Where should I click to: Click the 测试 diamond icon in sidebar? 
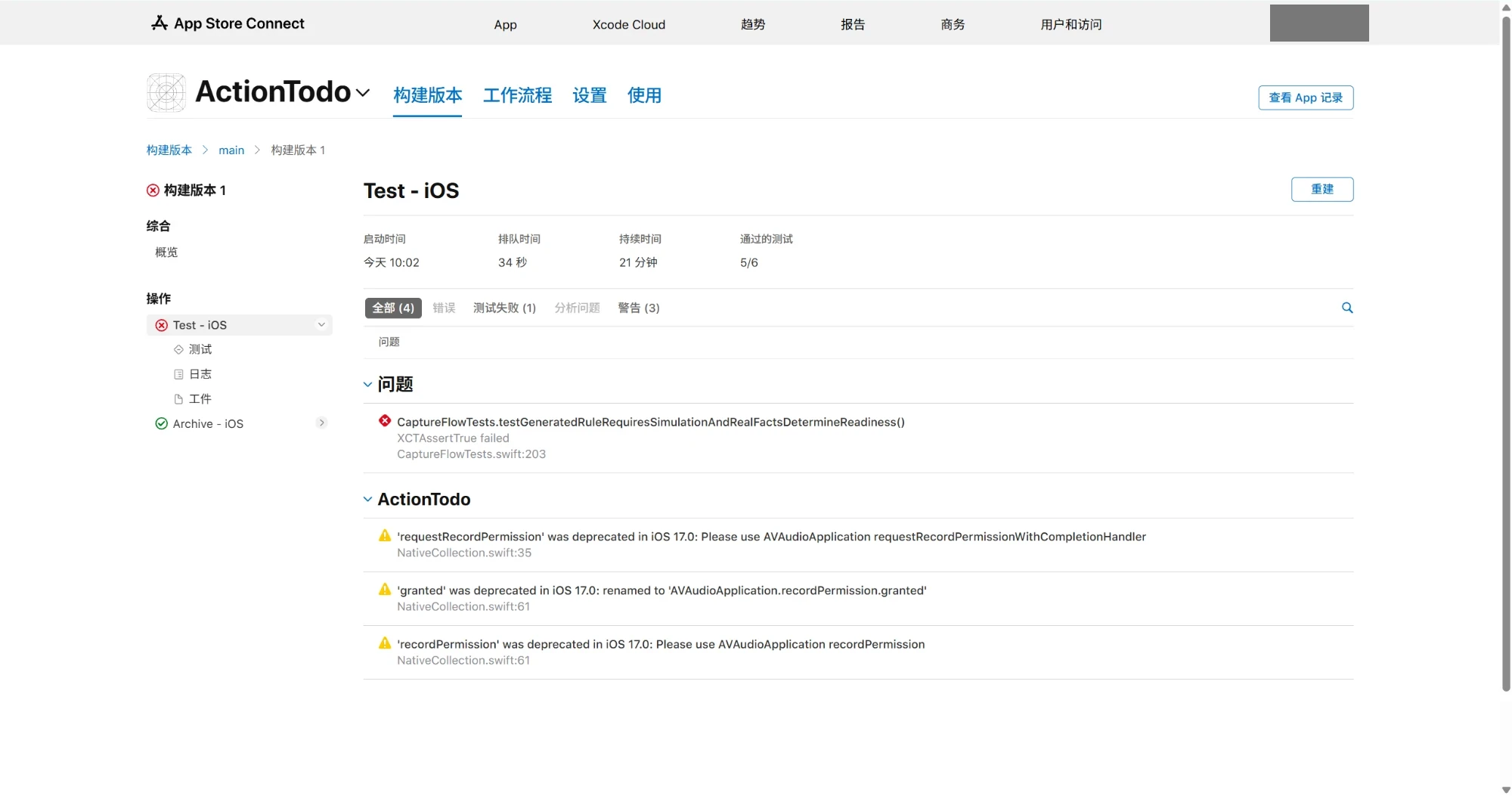coord(178,349)
